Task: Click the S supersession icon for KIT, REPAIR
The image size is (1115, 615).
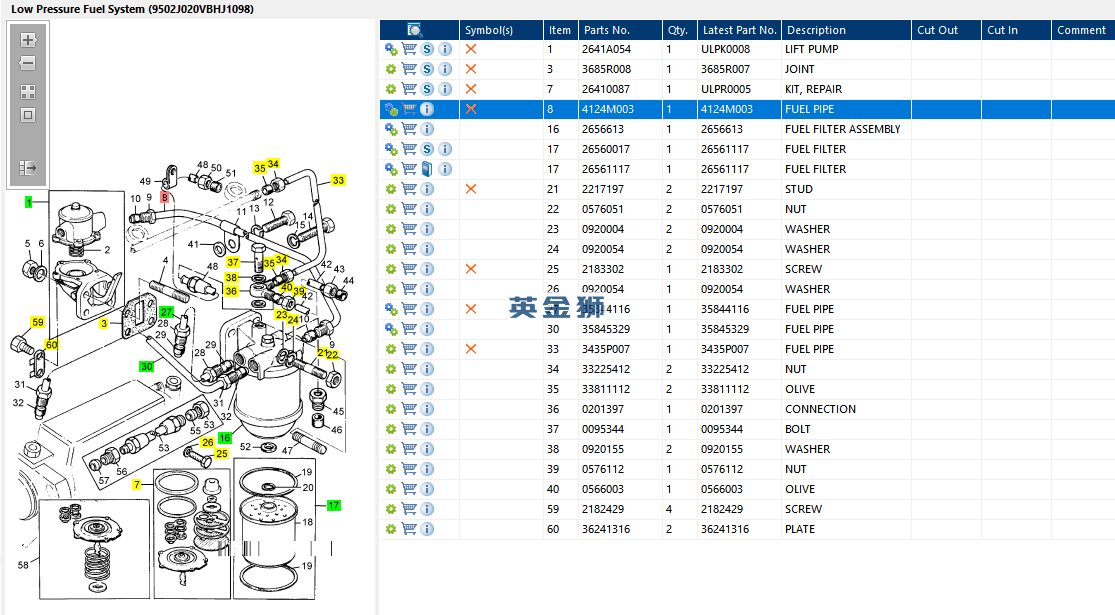Action: pos(427,89)
